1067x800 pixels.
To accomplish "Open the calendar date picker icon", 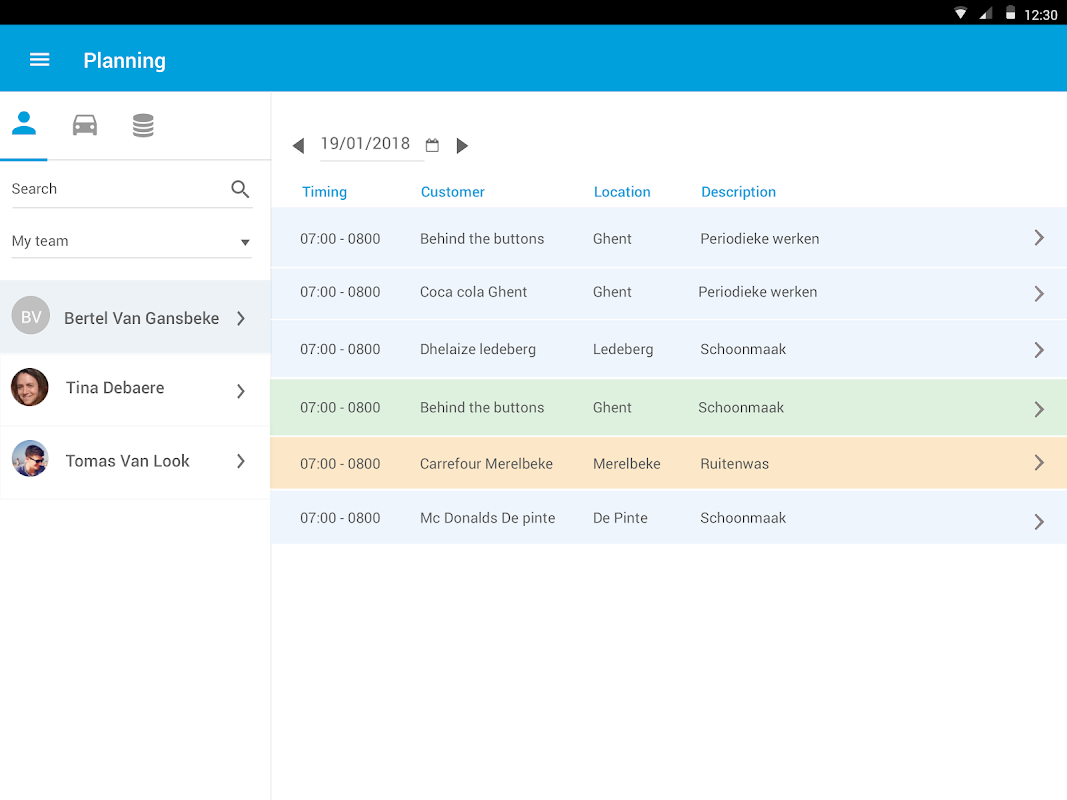I will coord(432,145).
